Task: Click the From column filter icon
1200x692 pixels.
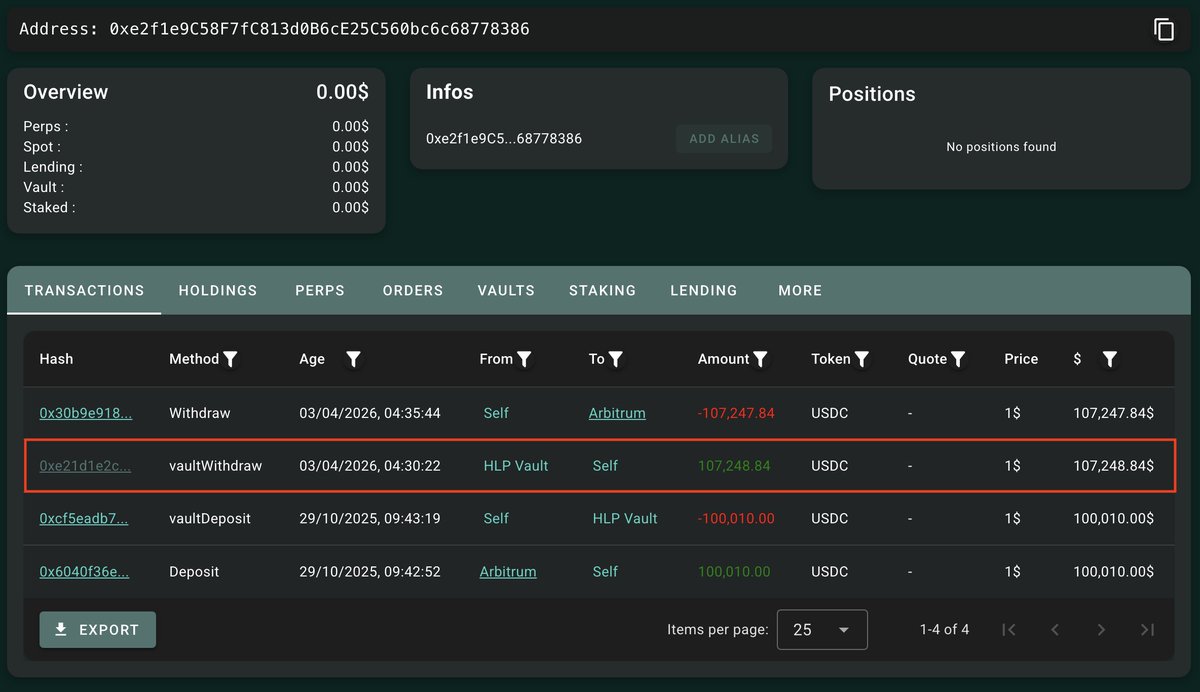Action: [x=524, y=359]
